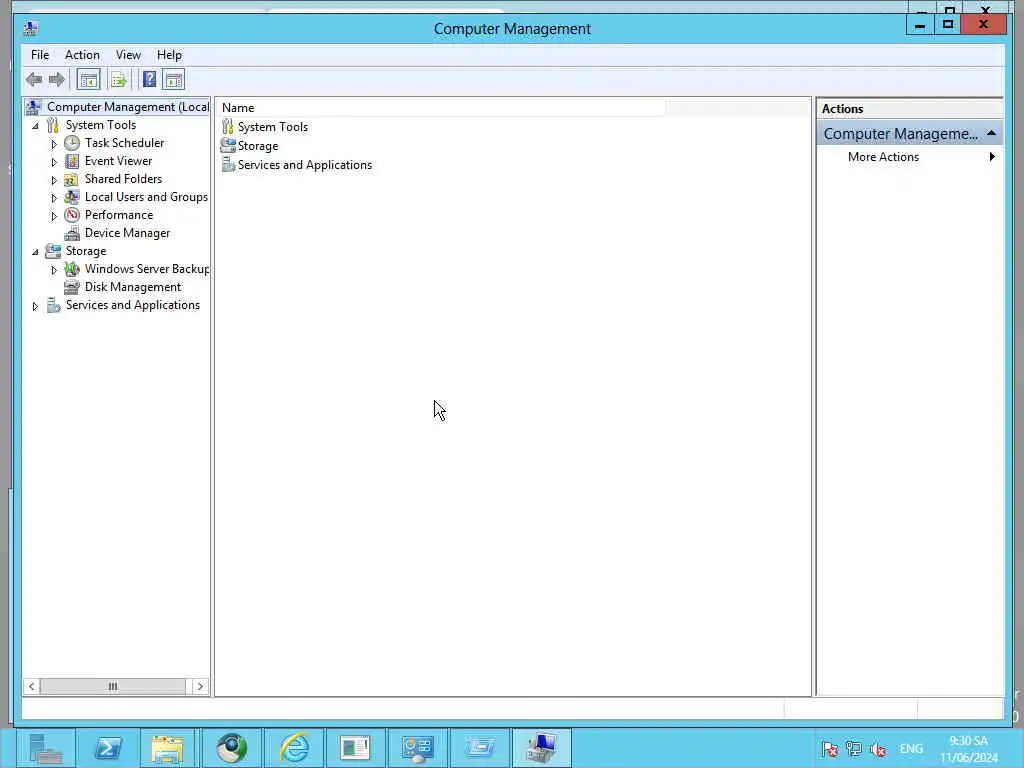The image size is (1024, 768).
Task: Click 'System Tools' text in center list
Action: click(x=273, y=127)
